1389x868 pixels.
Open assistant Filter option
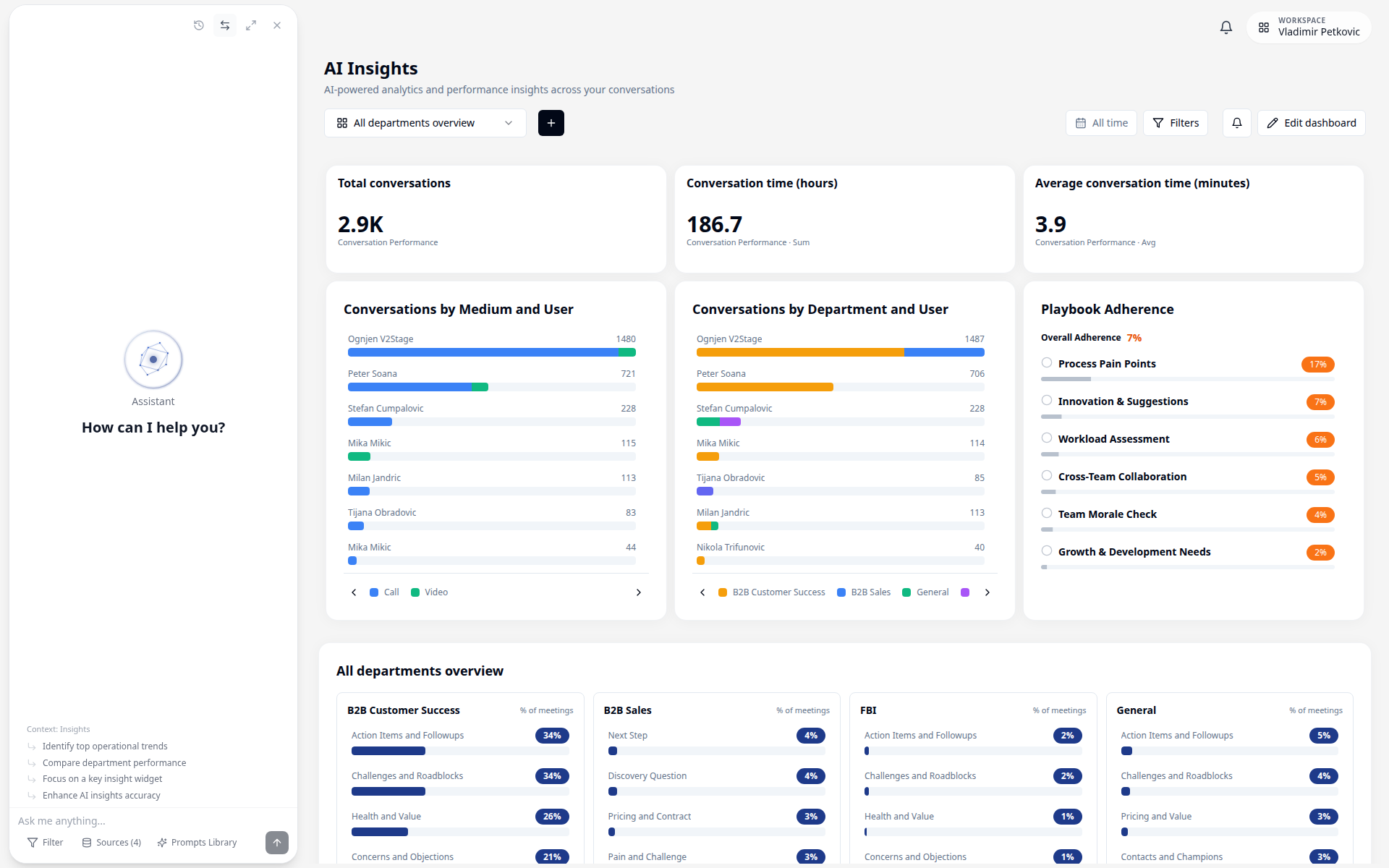pos(46,843)
